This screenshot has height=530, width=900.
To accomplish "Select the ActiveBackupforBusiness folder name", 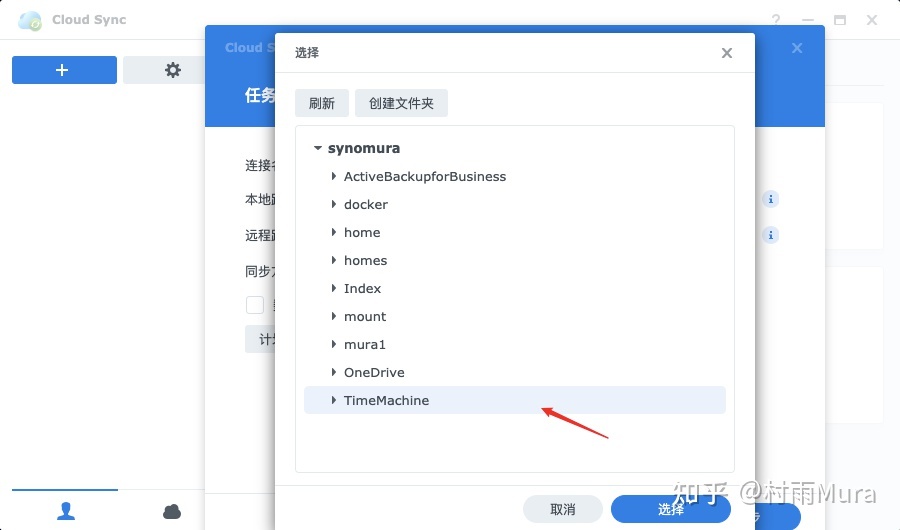I will point(425,176).
